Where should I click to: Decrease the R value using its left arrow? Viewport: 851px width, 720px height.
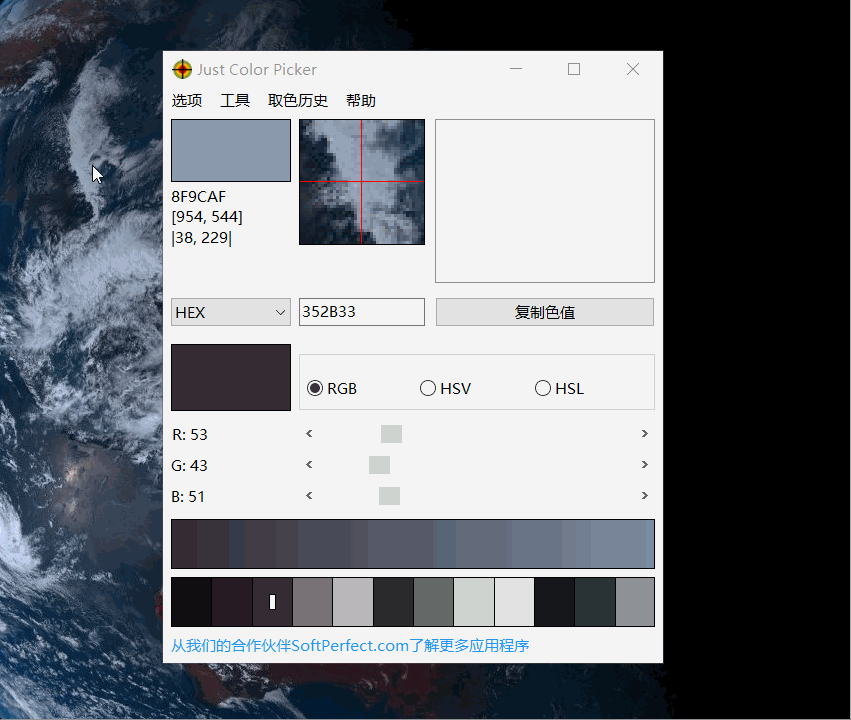308,434
